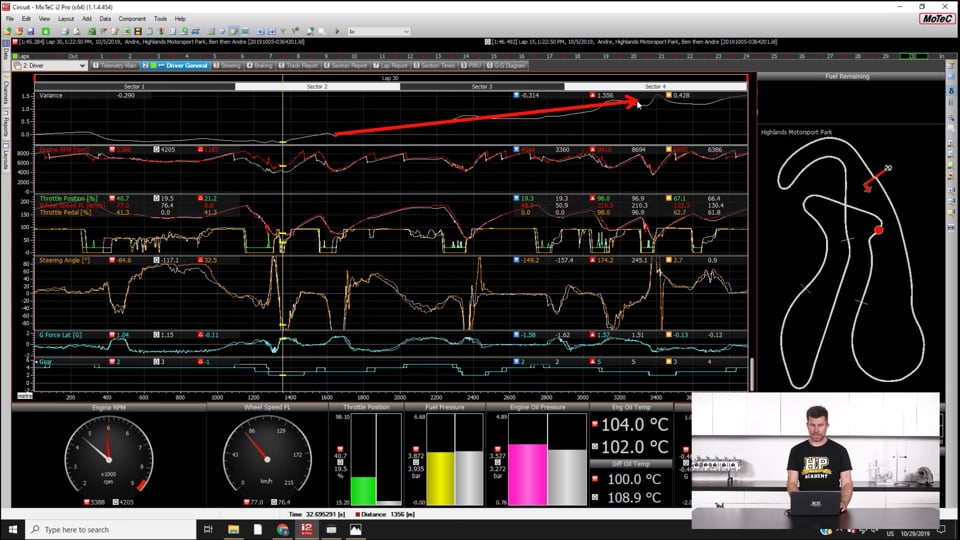Viewport: 960px width, 540px height.
Task: Click the Highlands Motorsport Park track map
Action: click(x=851, y=263)
